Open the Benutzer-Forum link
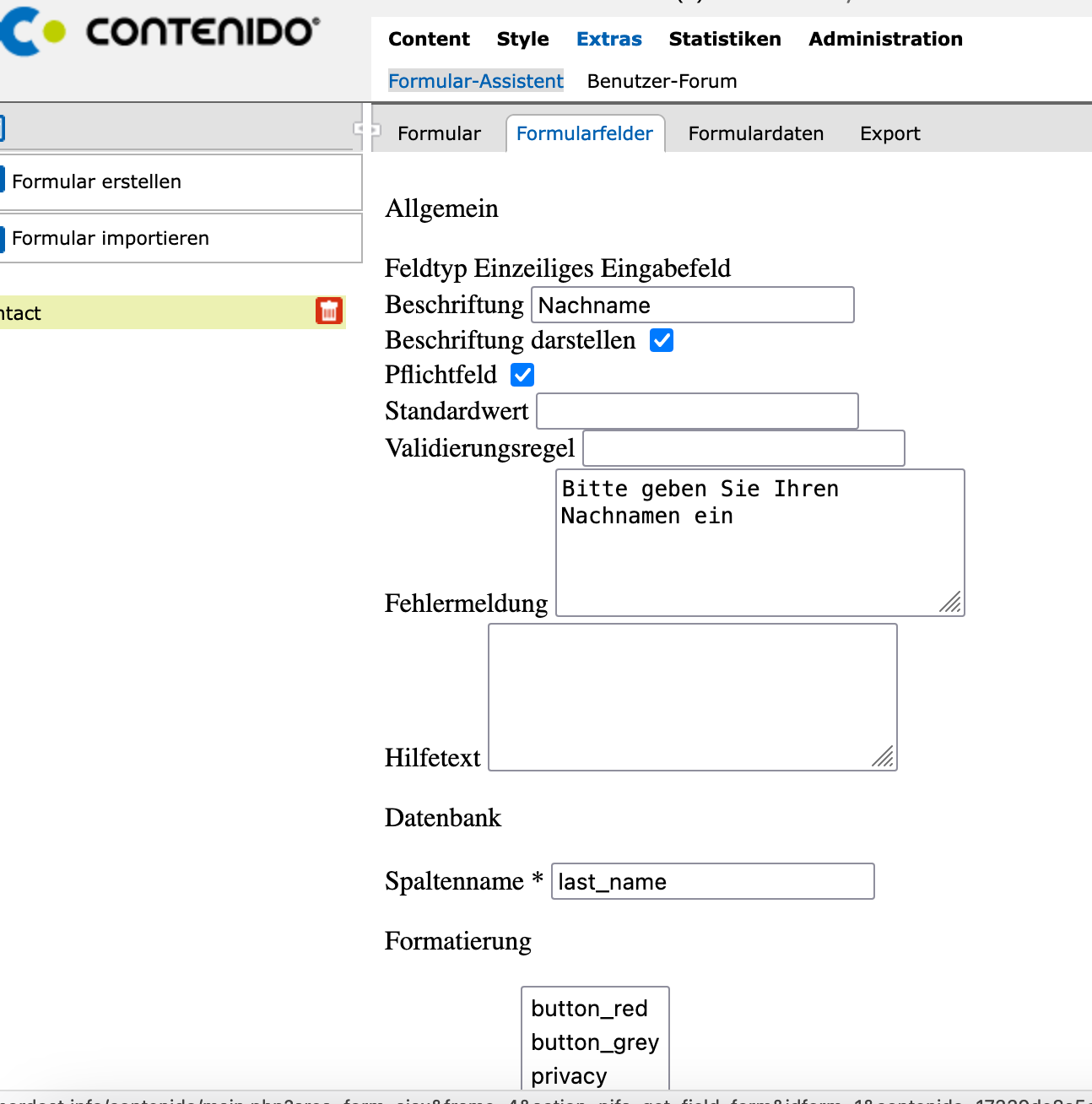Image resolution: width=1092 pixels, height=1104 pixels. [x=662, y=81]
